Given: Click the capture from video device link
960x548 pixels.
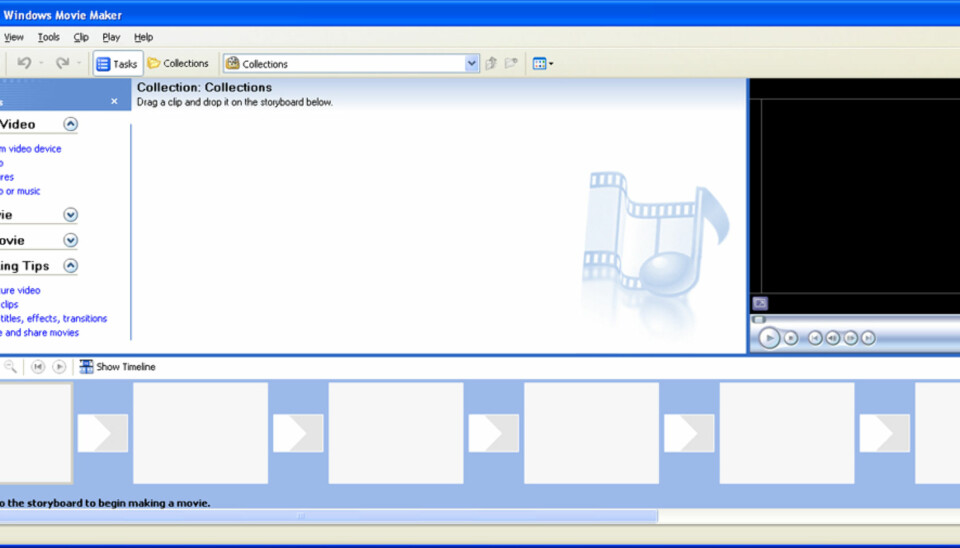Looking at the screenshot, I should 31,149.
